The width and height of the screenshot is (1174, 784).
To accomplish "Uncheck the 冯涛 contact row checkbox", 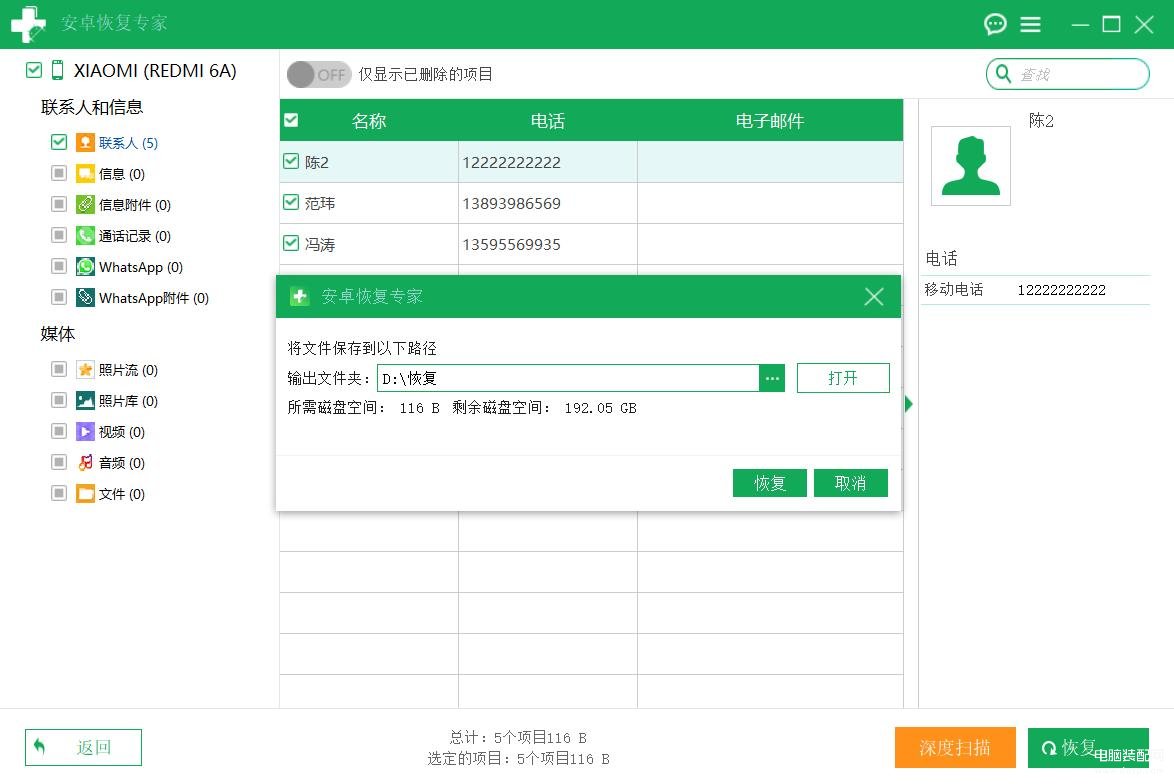I will coord(291,243).
